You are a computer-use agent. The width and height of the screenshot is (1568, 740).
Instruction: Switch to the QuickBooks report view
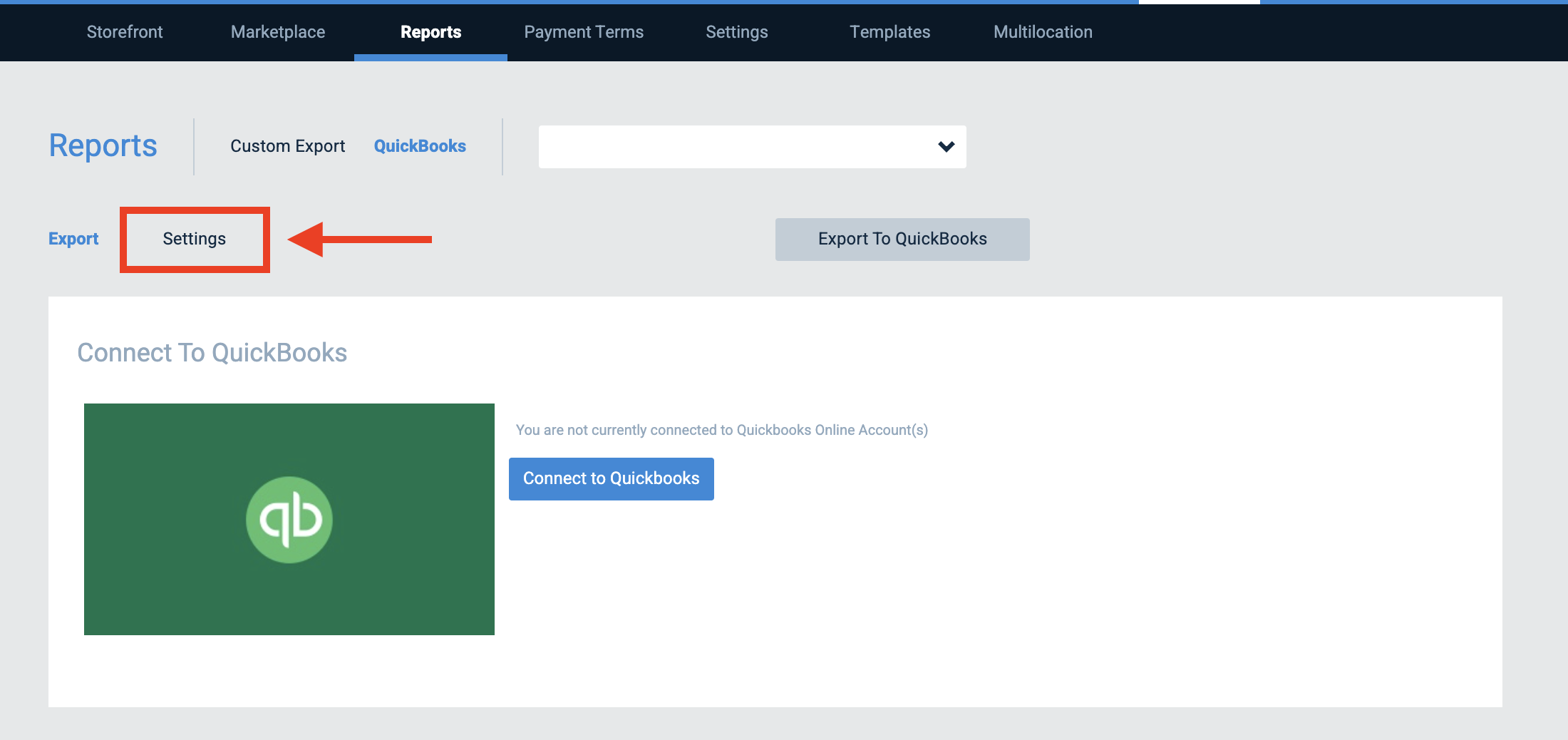(420, 146)
